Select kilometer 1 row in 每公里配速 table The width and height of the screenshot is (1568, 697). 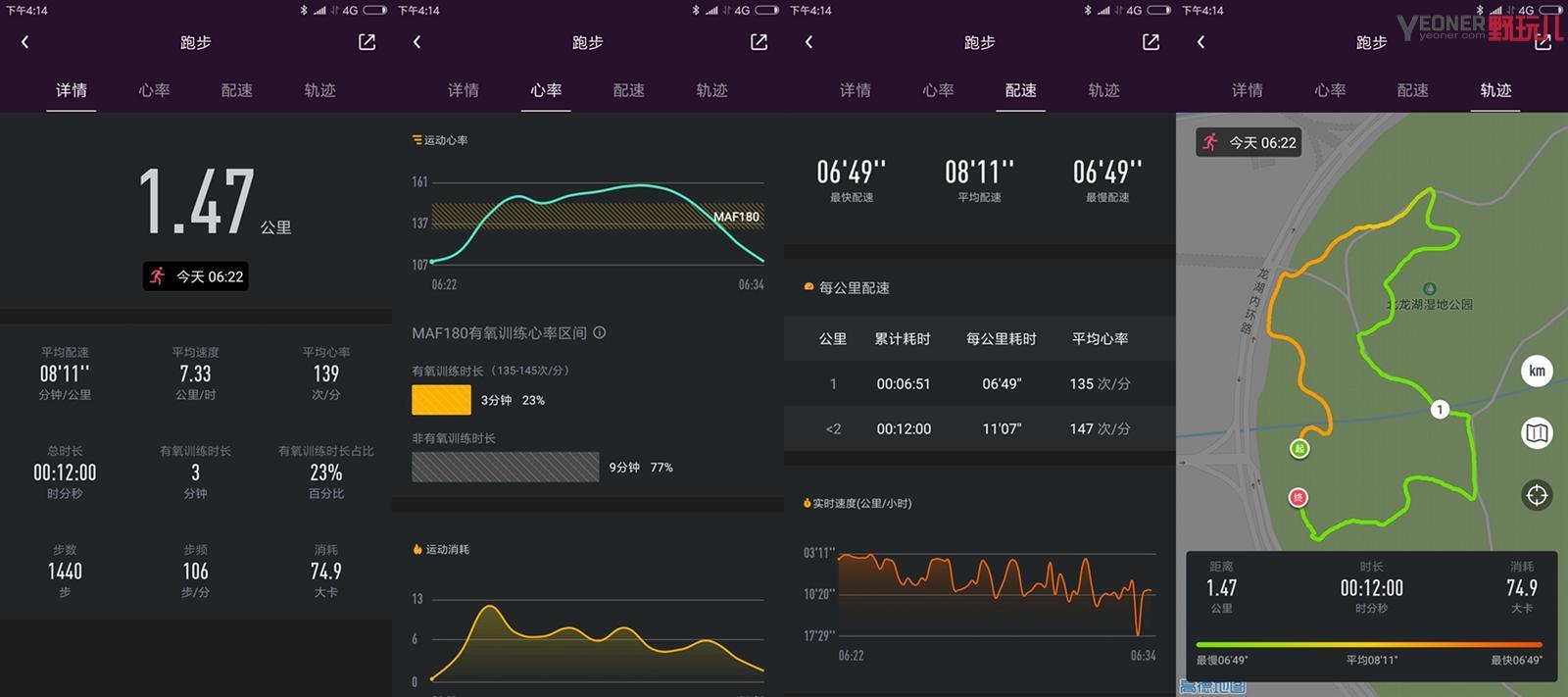coord(979,384)
